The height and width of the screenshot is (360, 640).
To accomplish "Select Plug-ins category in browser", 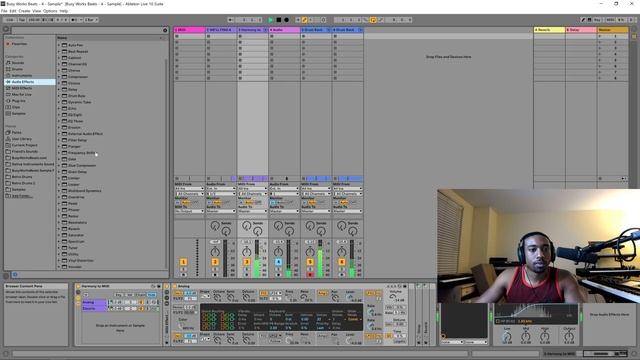I will (x=18, y=101).
